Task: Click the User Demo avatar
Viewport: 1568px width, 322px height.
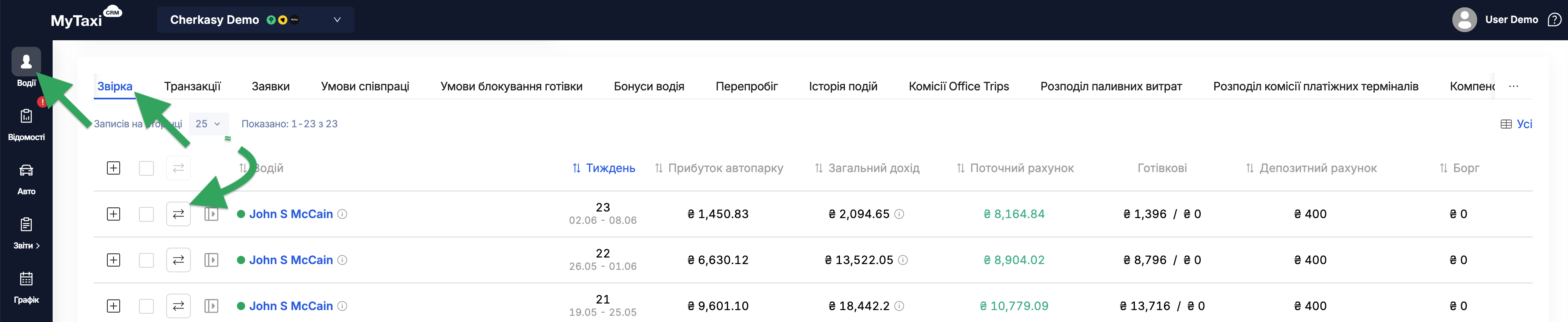Action: click(x=1464, y=20)
